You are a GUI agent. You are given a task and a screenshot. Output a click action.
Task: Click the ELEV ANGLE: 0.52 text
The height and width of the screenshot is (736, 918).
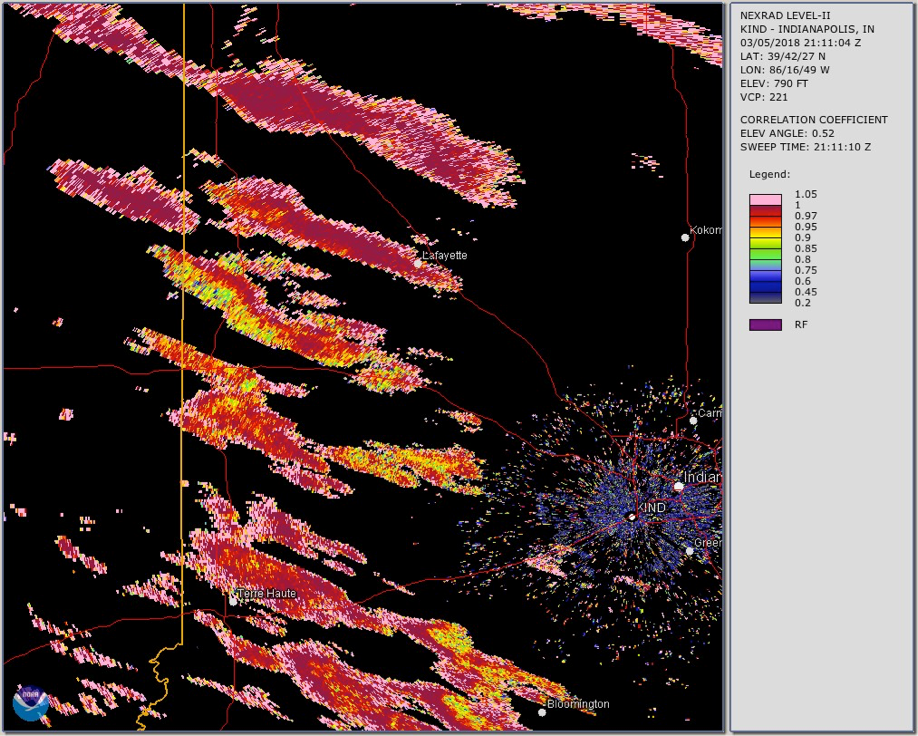(x=787, y=133)
